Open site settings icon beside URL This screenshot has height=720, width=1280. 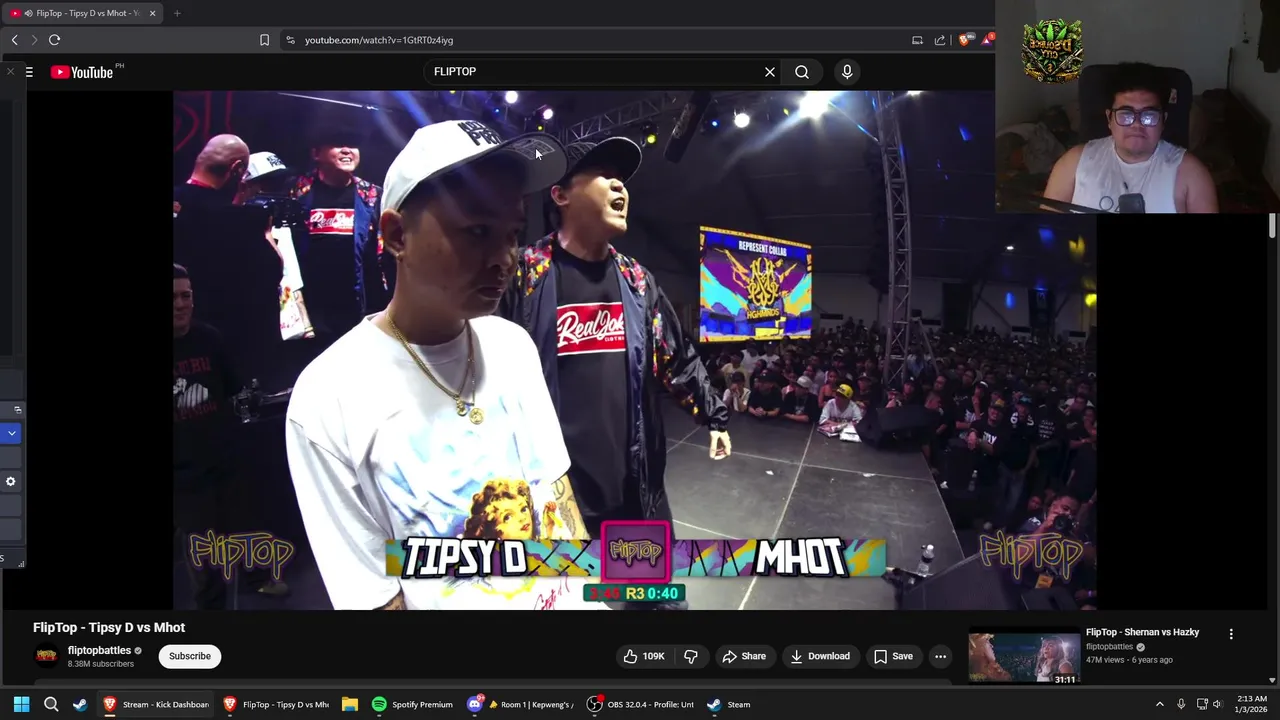point(290,40)
